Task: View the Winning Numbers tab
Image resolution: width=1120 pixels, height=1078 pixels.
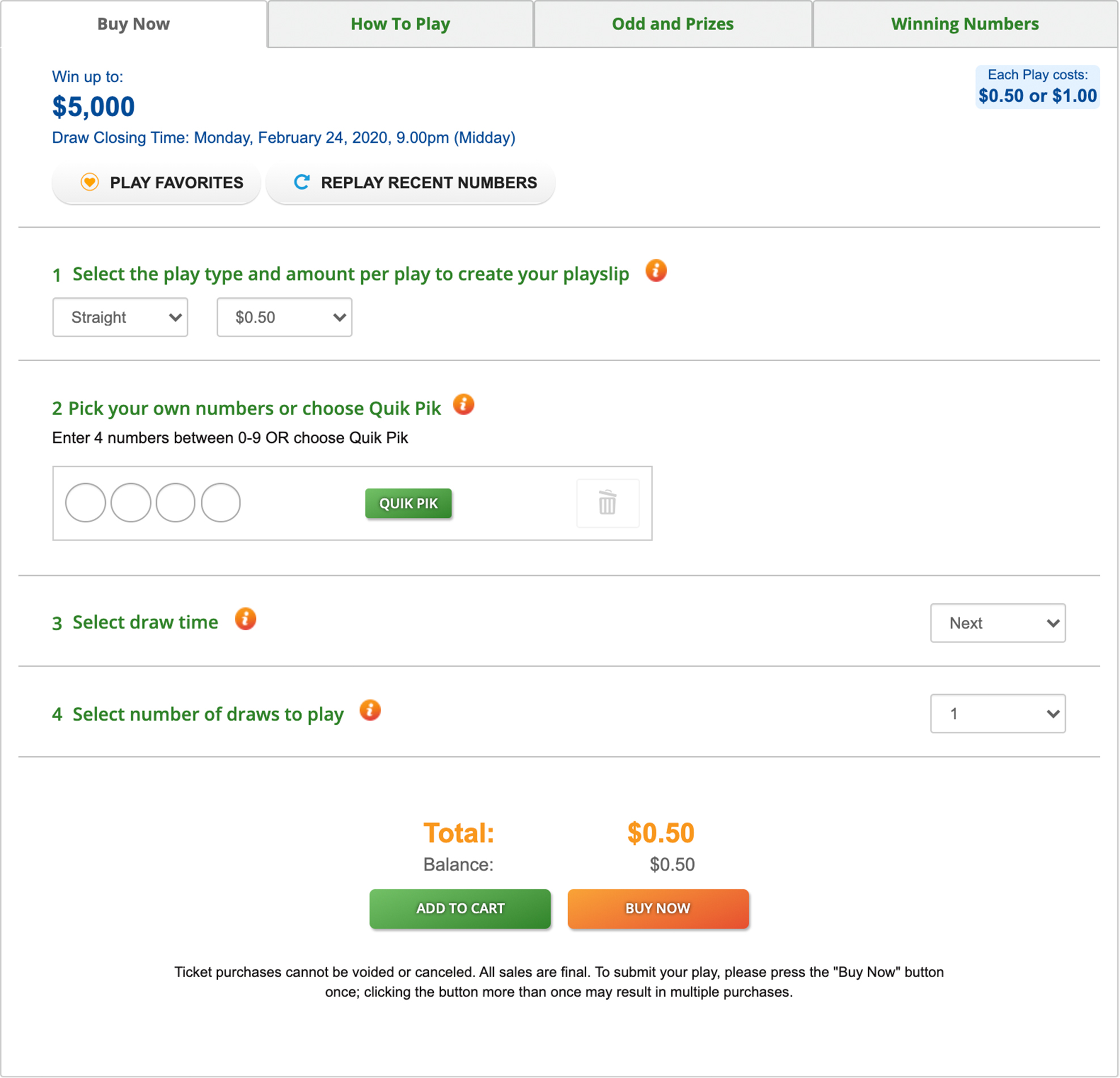Action: [965, 23]
